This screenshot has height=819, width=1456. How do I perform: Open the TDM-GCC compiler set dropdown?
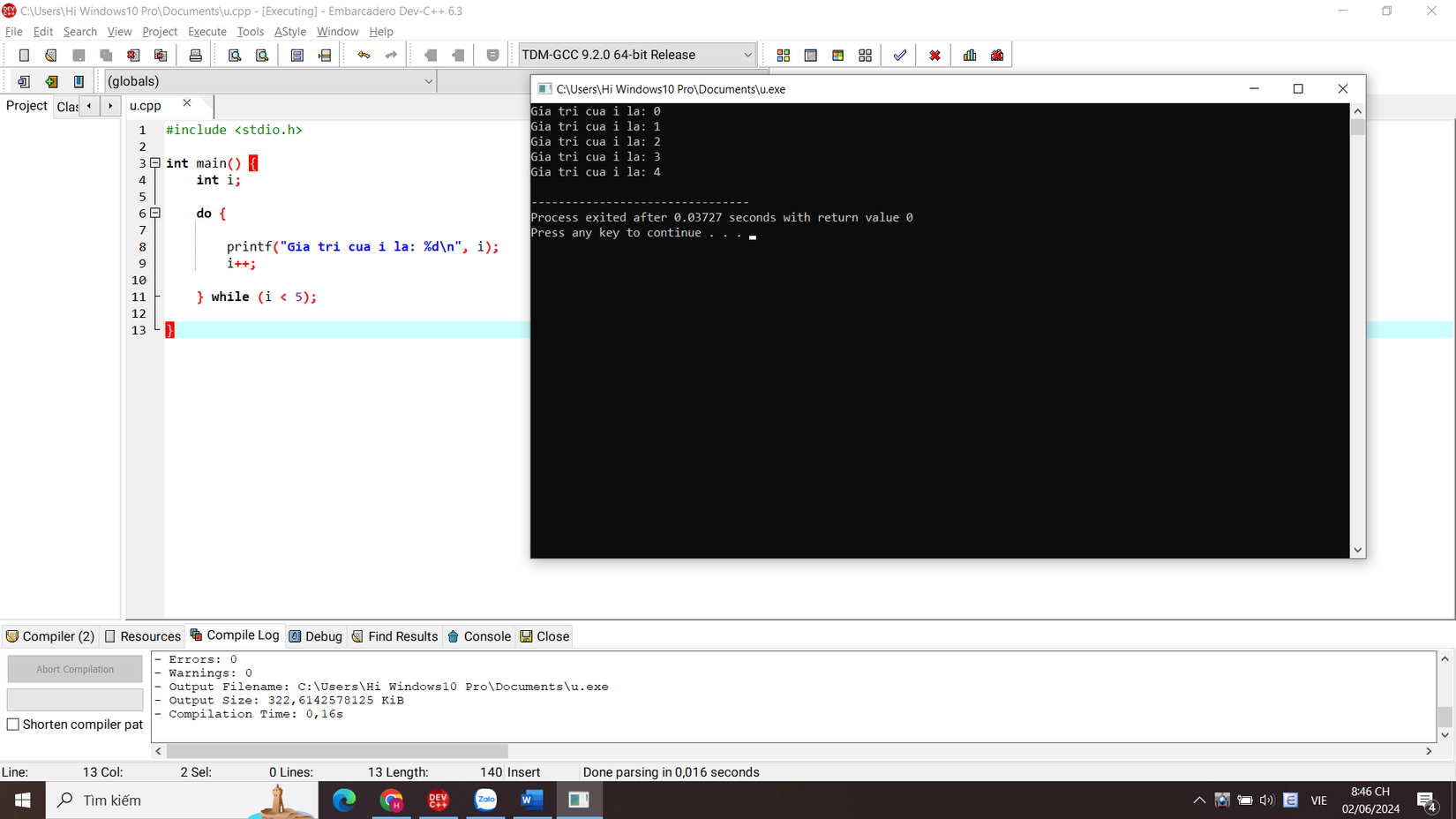tap(637, 55)
